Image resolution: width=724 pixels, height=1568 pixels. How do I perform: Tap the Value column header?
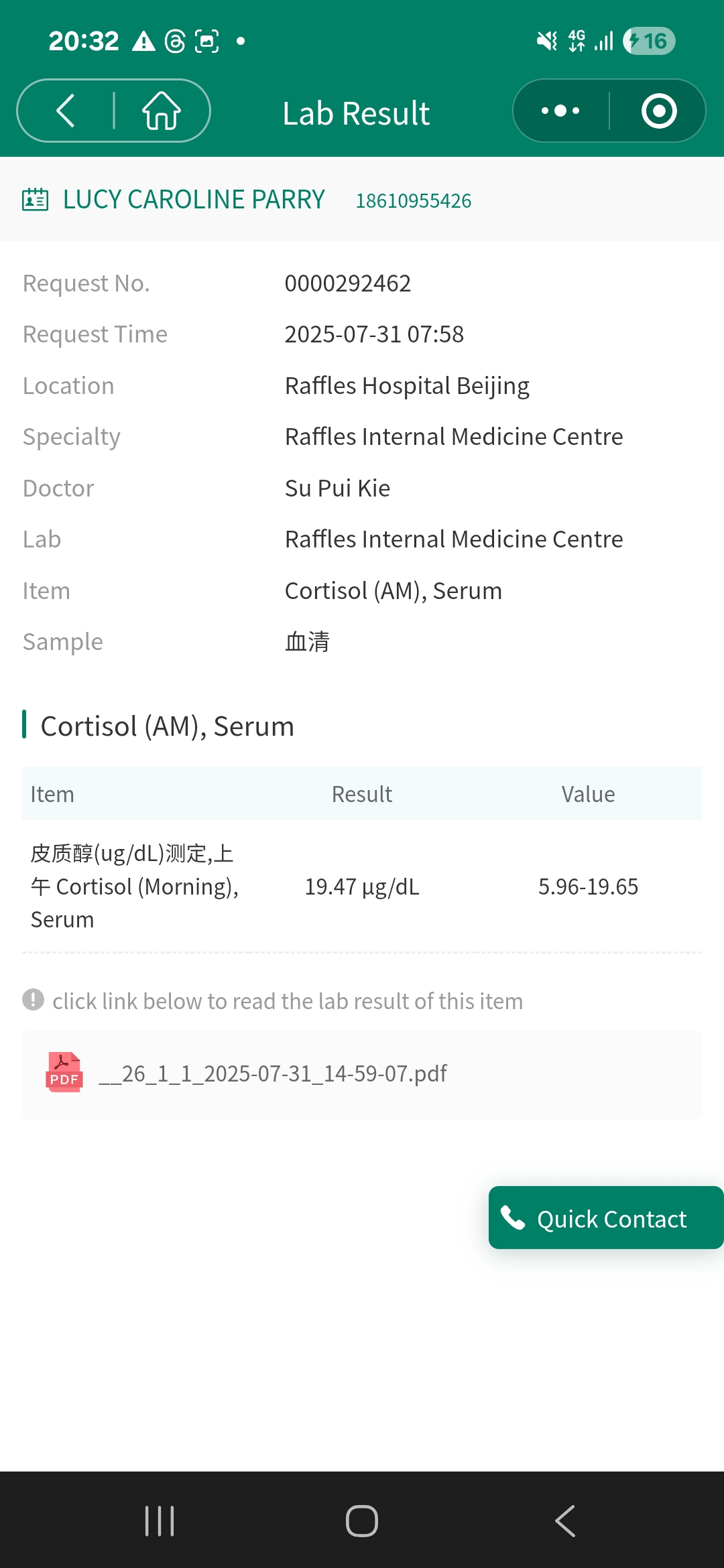coord(588,794)
